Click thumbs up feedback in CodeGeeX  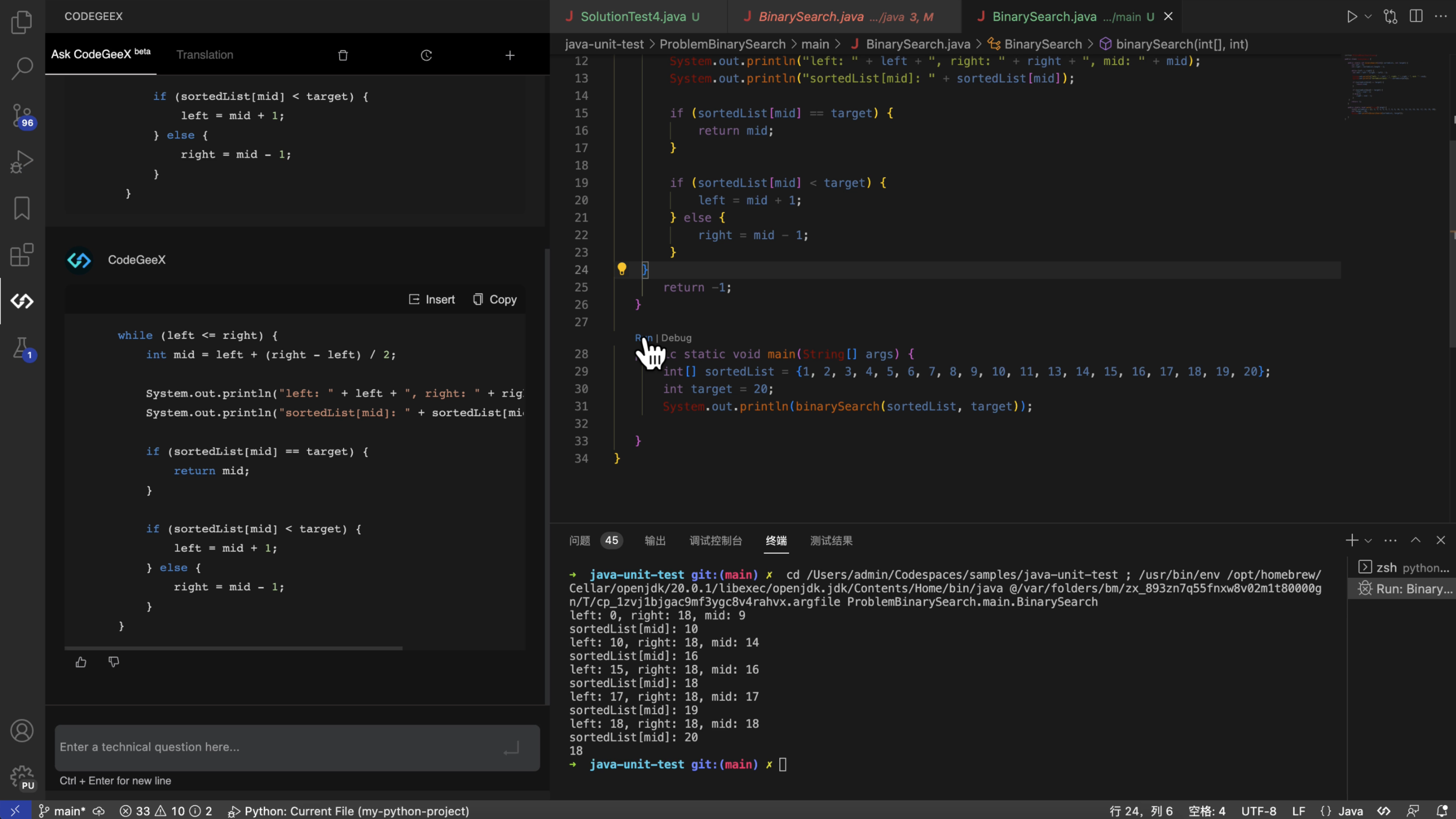click(x=81, y=662)
